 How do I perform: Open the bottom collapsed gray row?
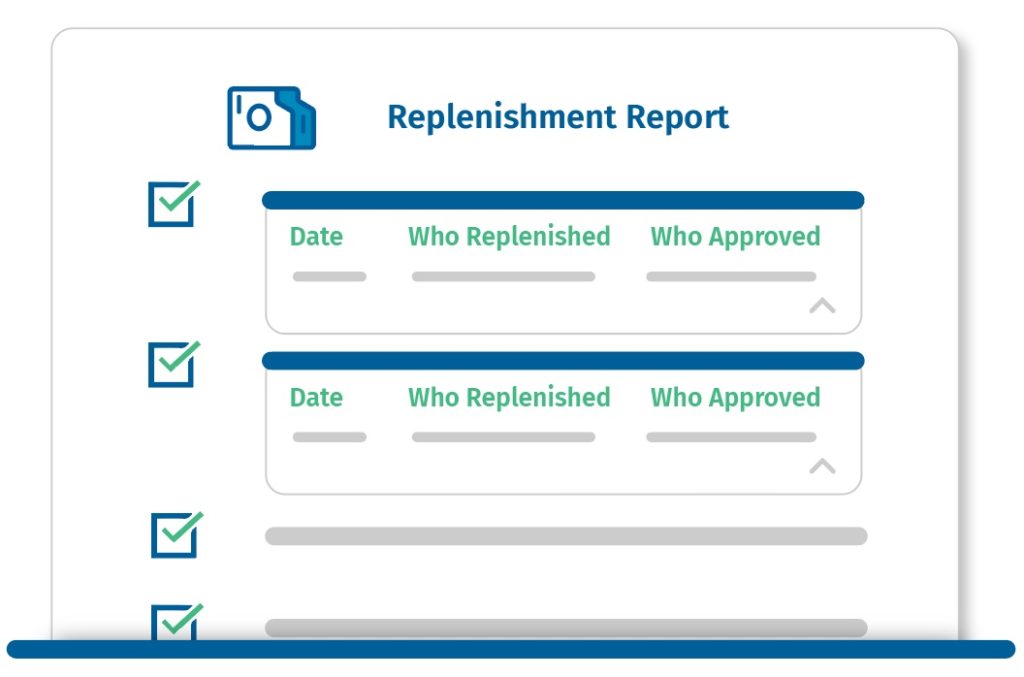[x=566, y=628]
